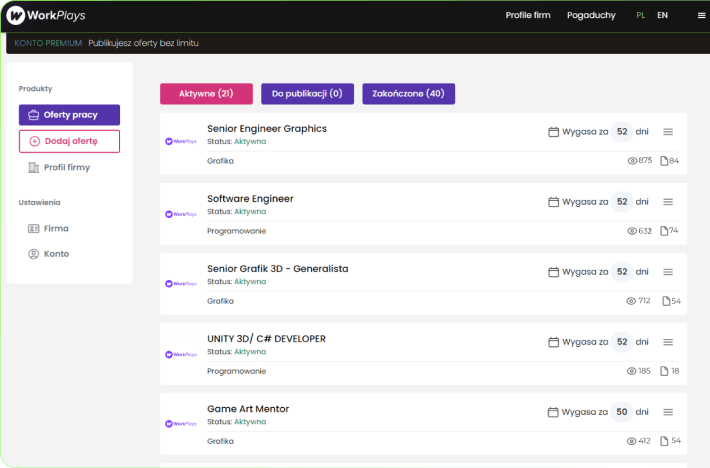
Task: Expand options menu for Software Engineer offer
Action: (x=668, y=202)
